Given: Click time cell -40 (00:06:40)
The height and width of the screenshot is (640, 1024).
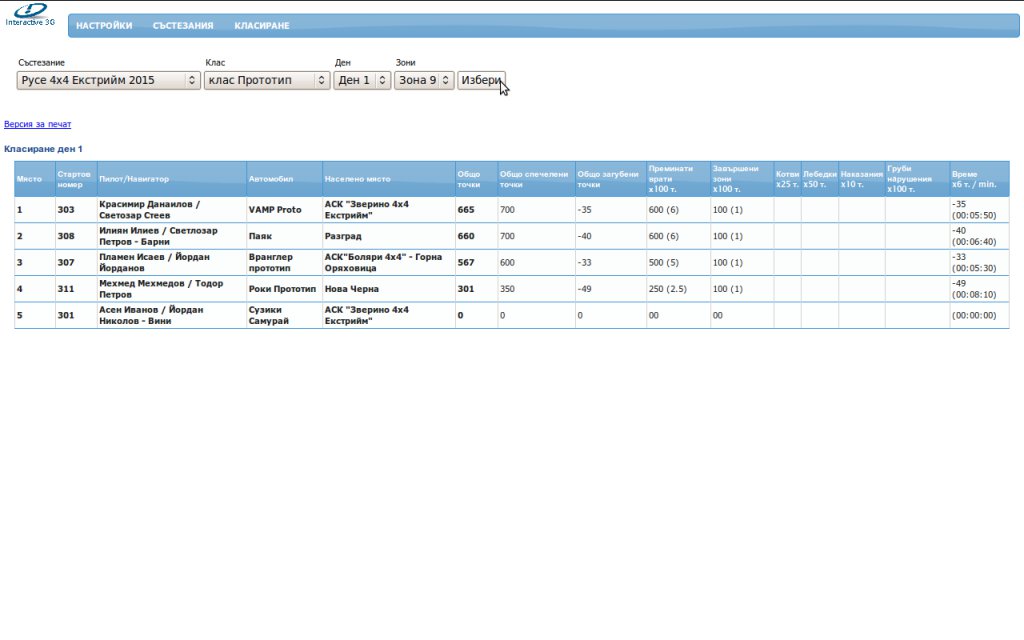Looking at the screenshot, I should click(x=979, y=236).
